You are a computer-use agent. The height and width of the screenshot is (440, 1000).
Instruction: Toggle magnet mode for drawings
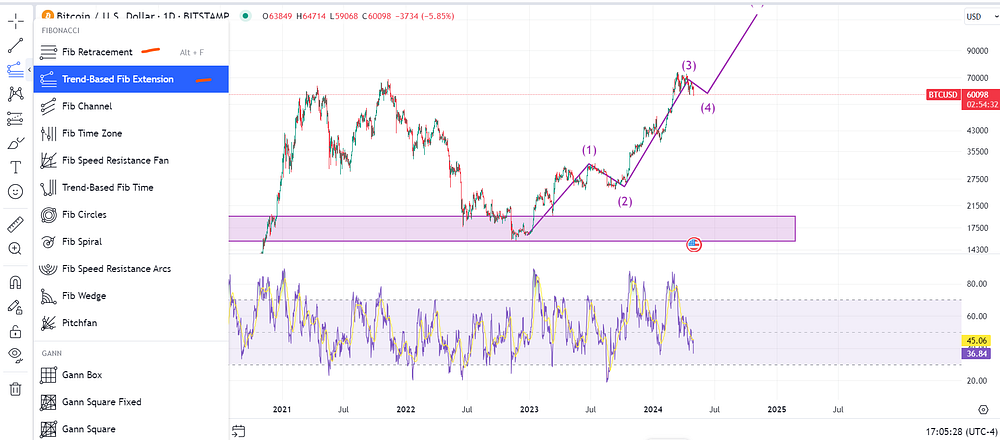(x=15, y=282)
